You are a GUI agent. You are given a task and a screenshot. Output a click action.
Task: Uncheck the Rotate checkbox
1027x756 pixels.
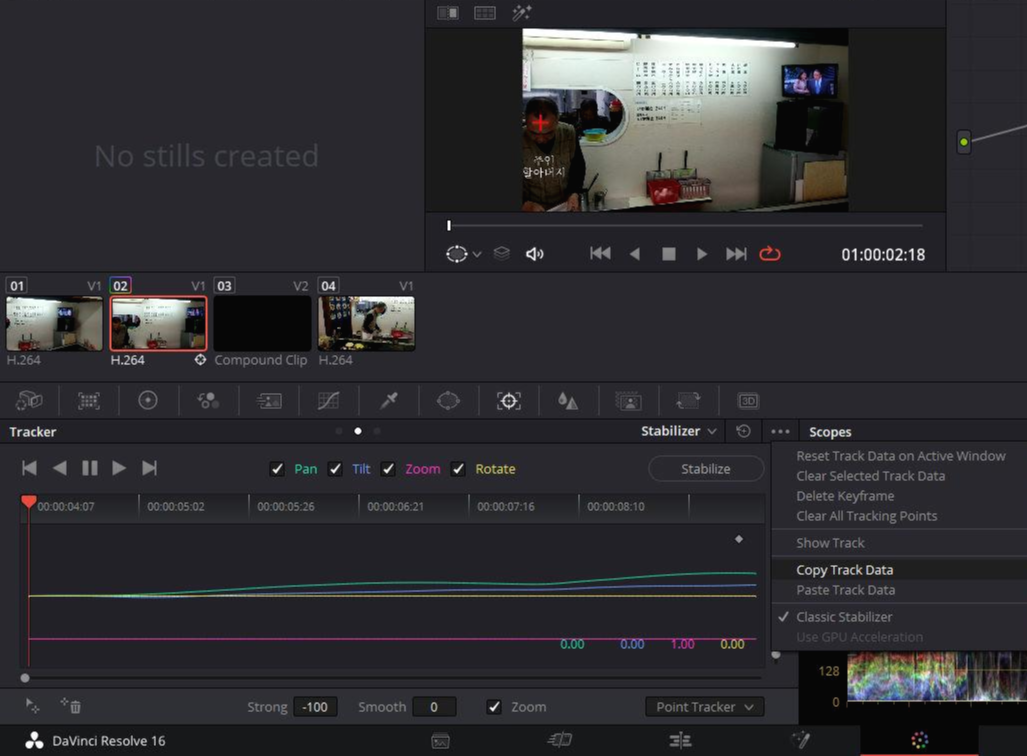[458, 469]
